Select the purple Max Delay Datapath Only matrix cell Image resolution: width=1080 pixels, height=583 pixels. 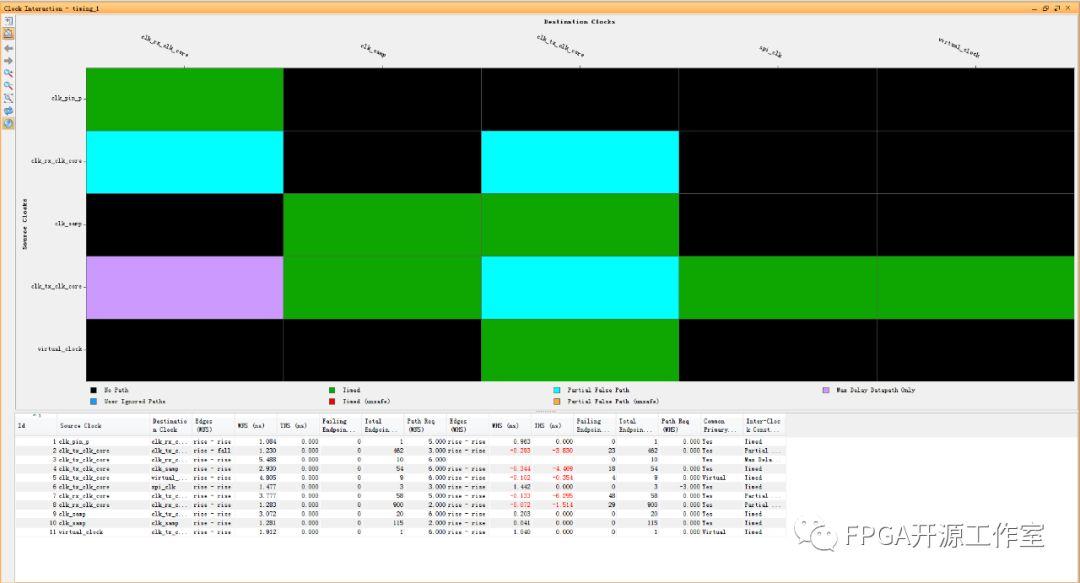pos(185,287)
